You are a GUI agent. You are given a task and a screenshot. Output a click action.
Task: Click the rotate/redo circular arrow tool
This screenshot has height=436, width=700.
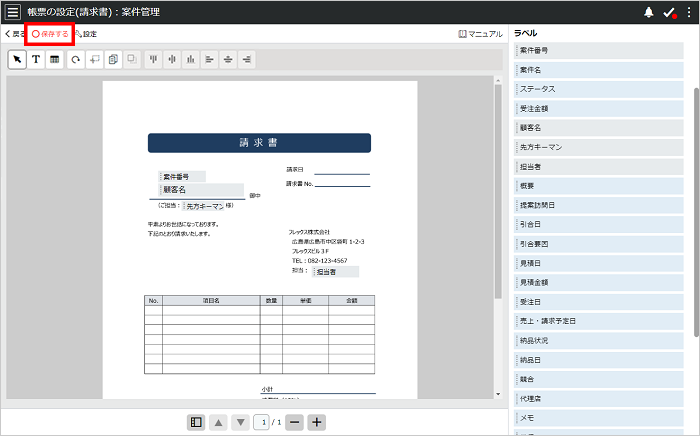[x=75, y=59]
